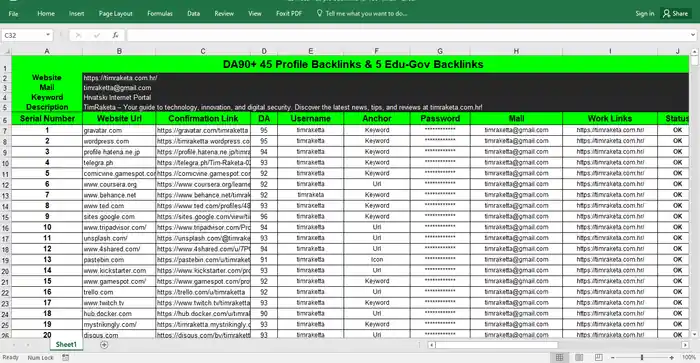Switch to the Formulas tab
700x363 pixels.
160,13
